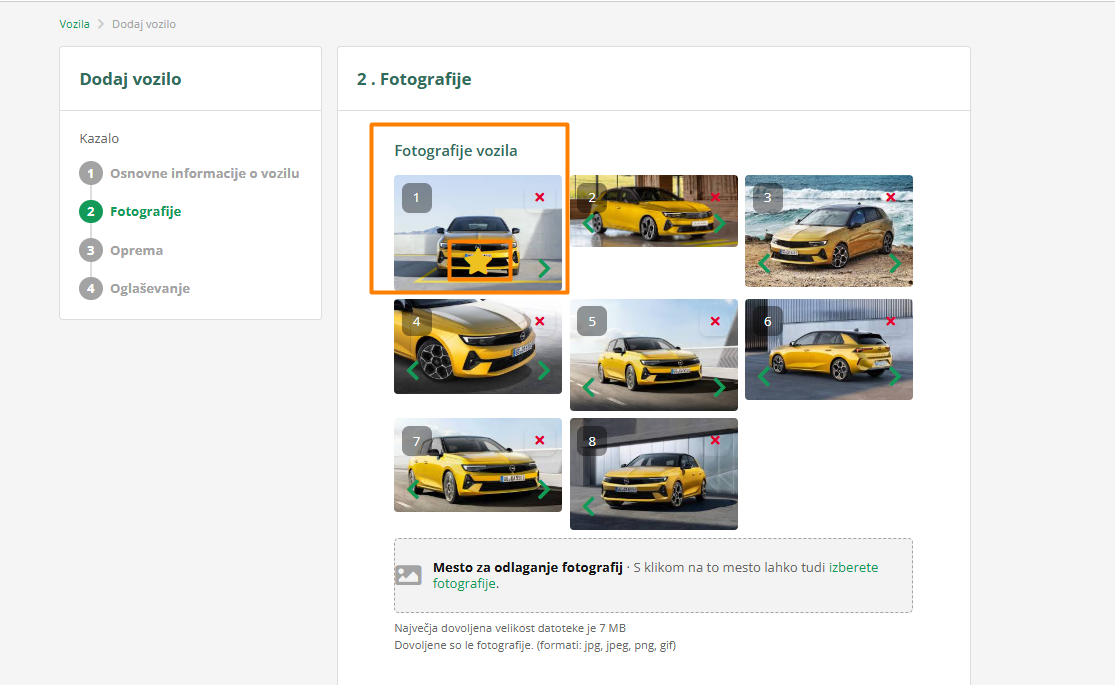Move photo 7 right using green chevron

click(x=544, y=489)
